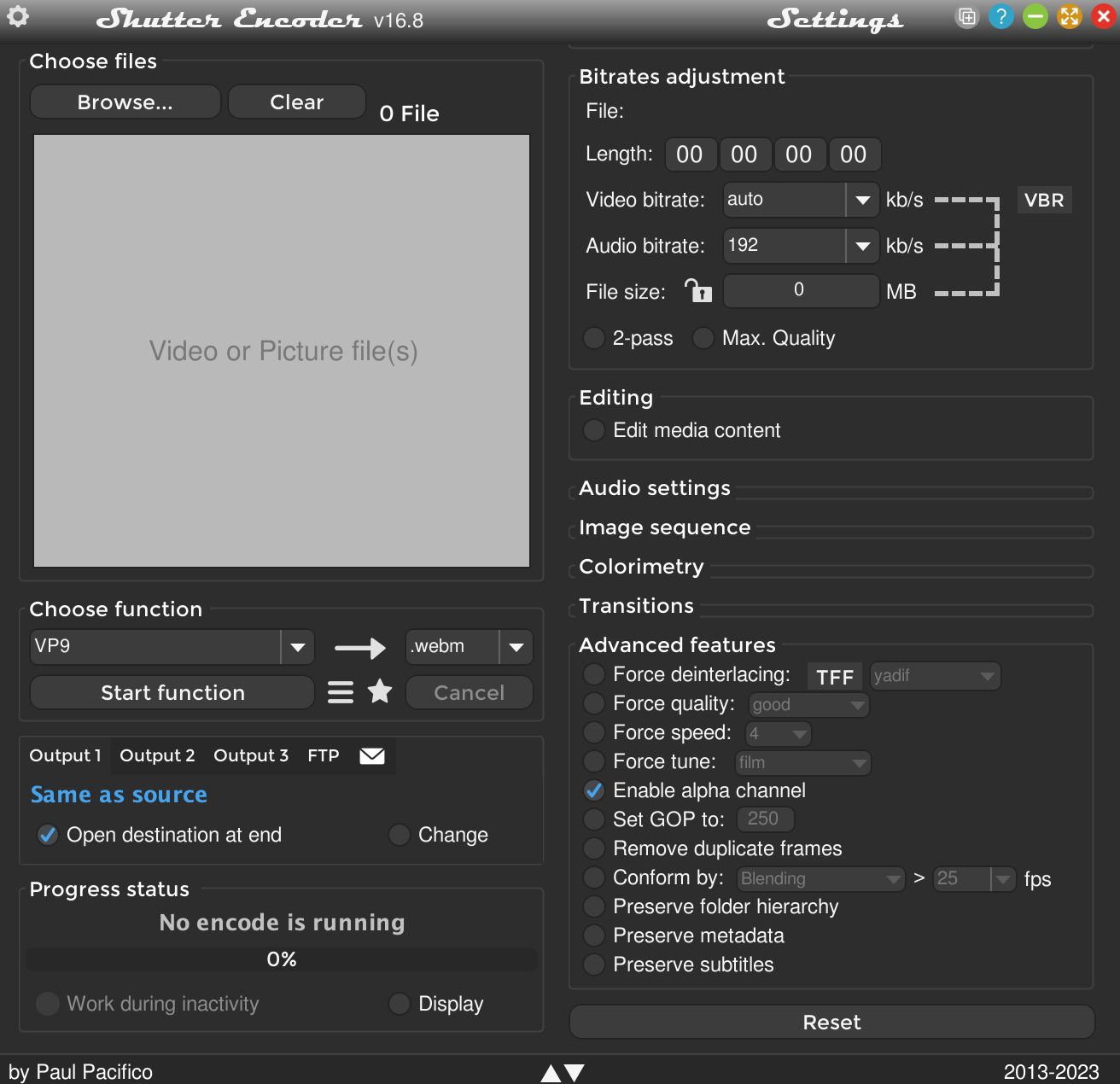Switch to the FTP tab
This screenshot has height=1084, width=1120.
pos(324,755)
